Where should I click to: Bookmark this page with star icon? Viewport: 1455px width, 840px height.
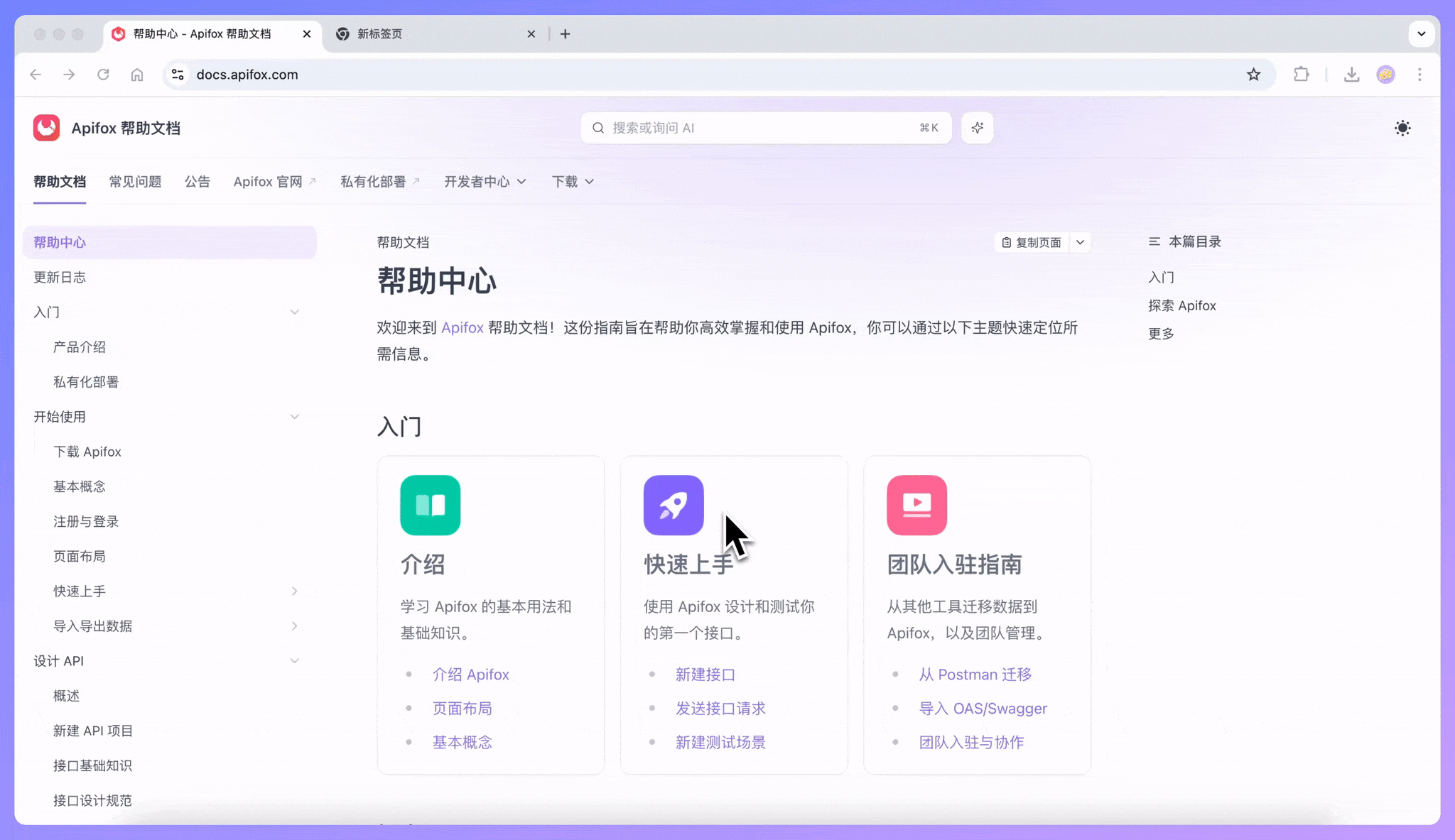pyautogui.click(x=1253, y=75)
